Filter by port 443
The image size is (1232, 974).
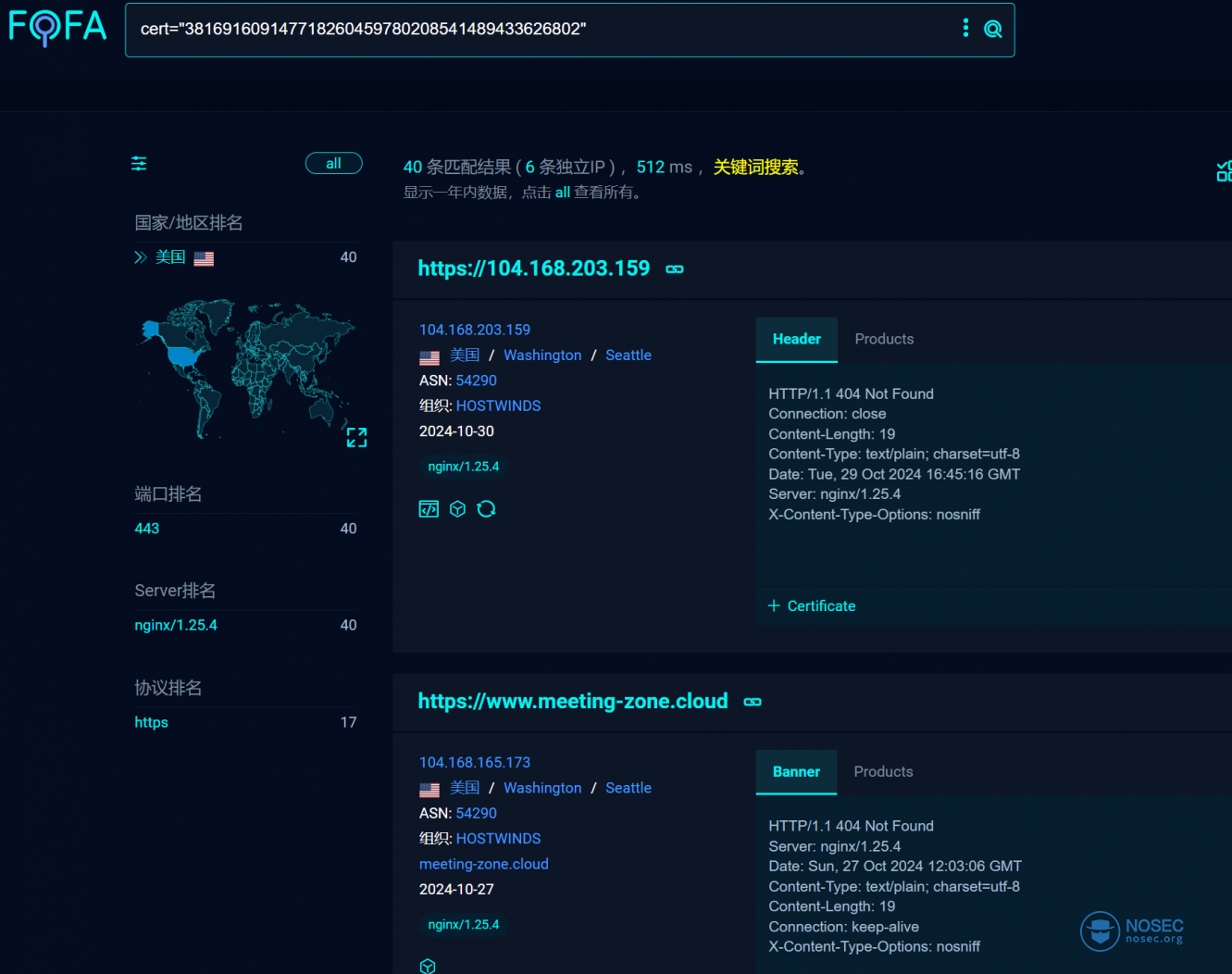tap(147, 529)
